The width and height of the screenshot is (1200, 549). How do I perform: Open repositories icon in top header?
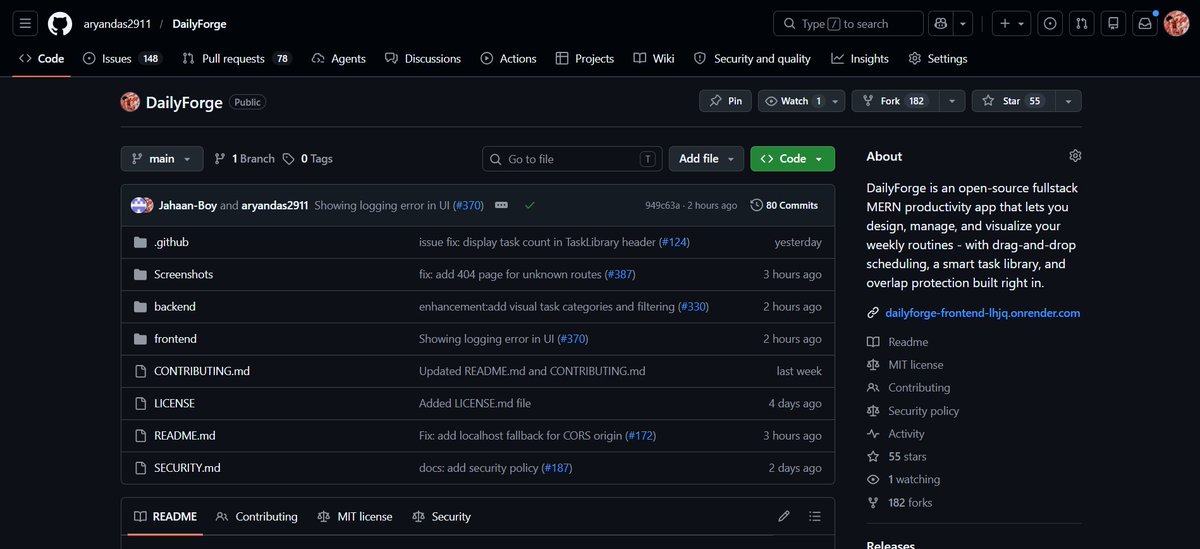(x=1113, y=24)
